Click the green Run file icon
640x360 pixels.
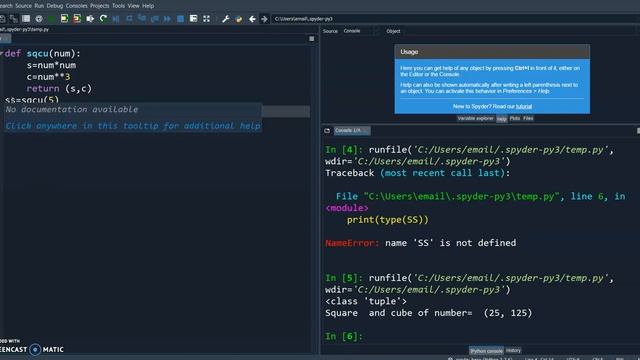pos(51,19)
